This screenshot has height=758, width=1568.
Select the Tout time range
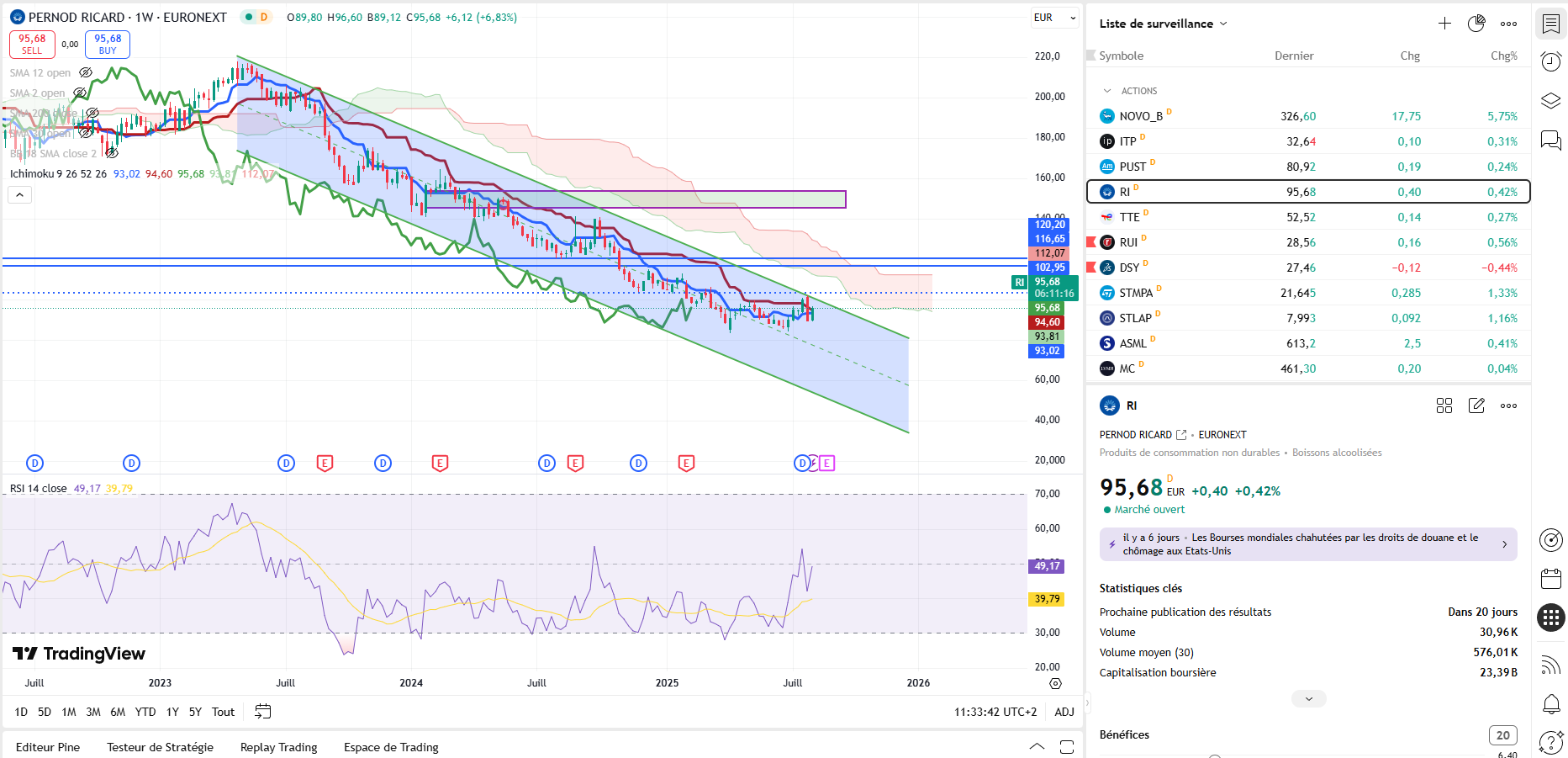pos(223,712)
